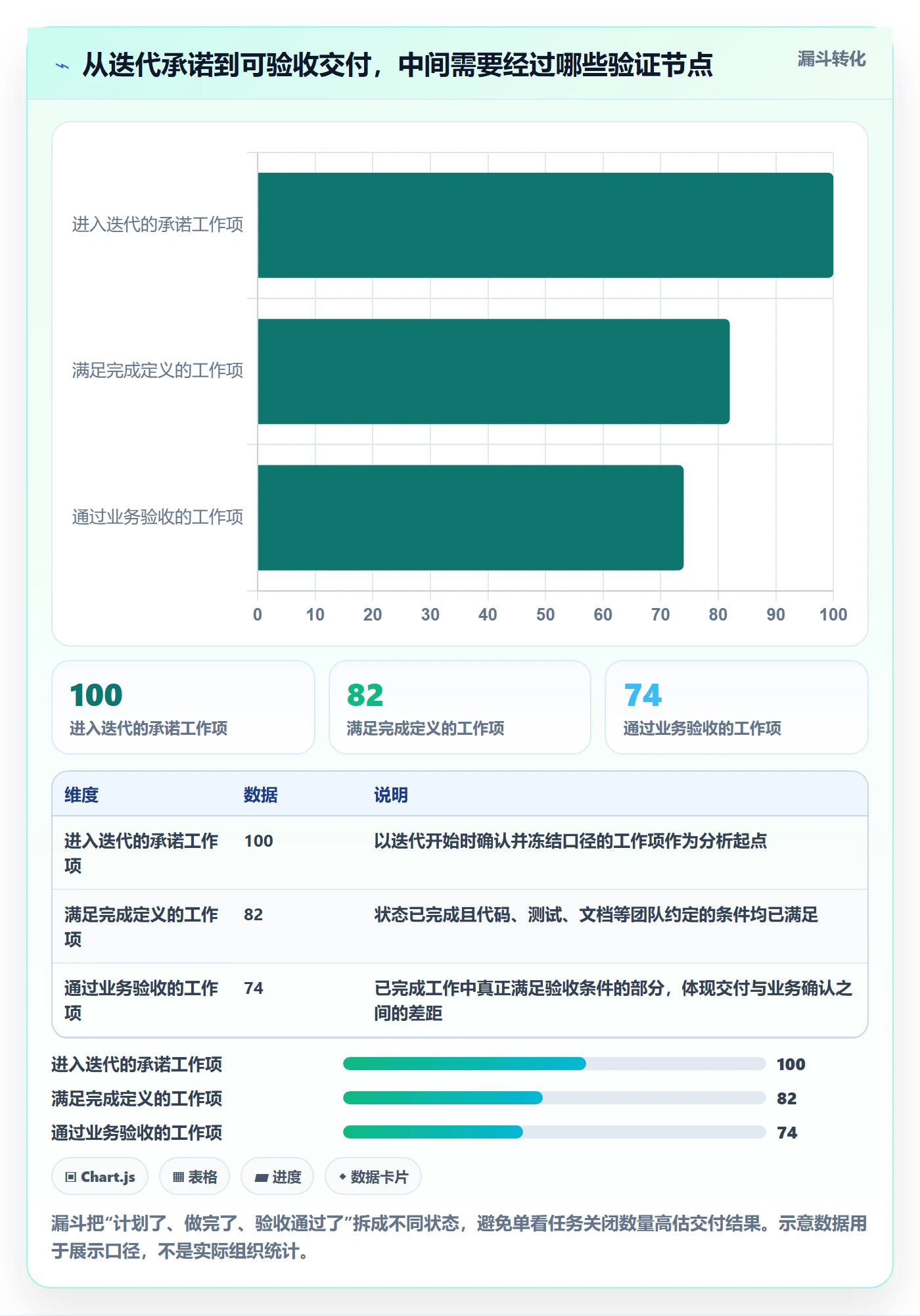Click the 漏斗转化 label in the header
Screen dimensions: 920x1316
(x=831, y=59)
